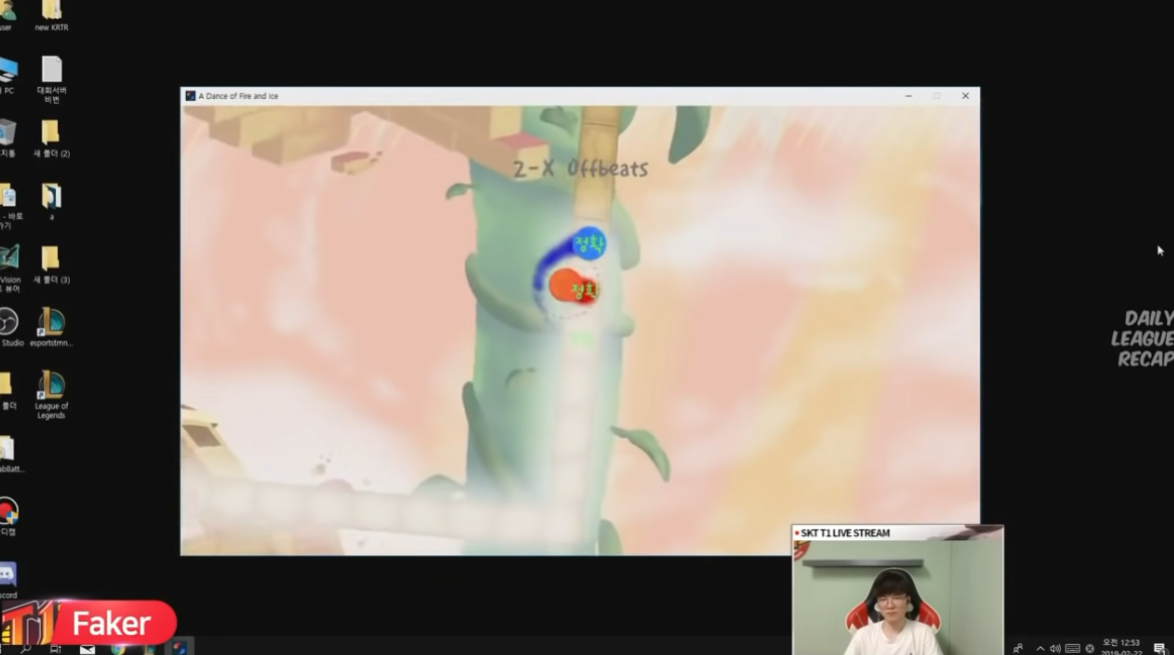1174x655 pixels.
Task: Minimize the A Dance of Fire and Ice window
Action: 908,96
